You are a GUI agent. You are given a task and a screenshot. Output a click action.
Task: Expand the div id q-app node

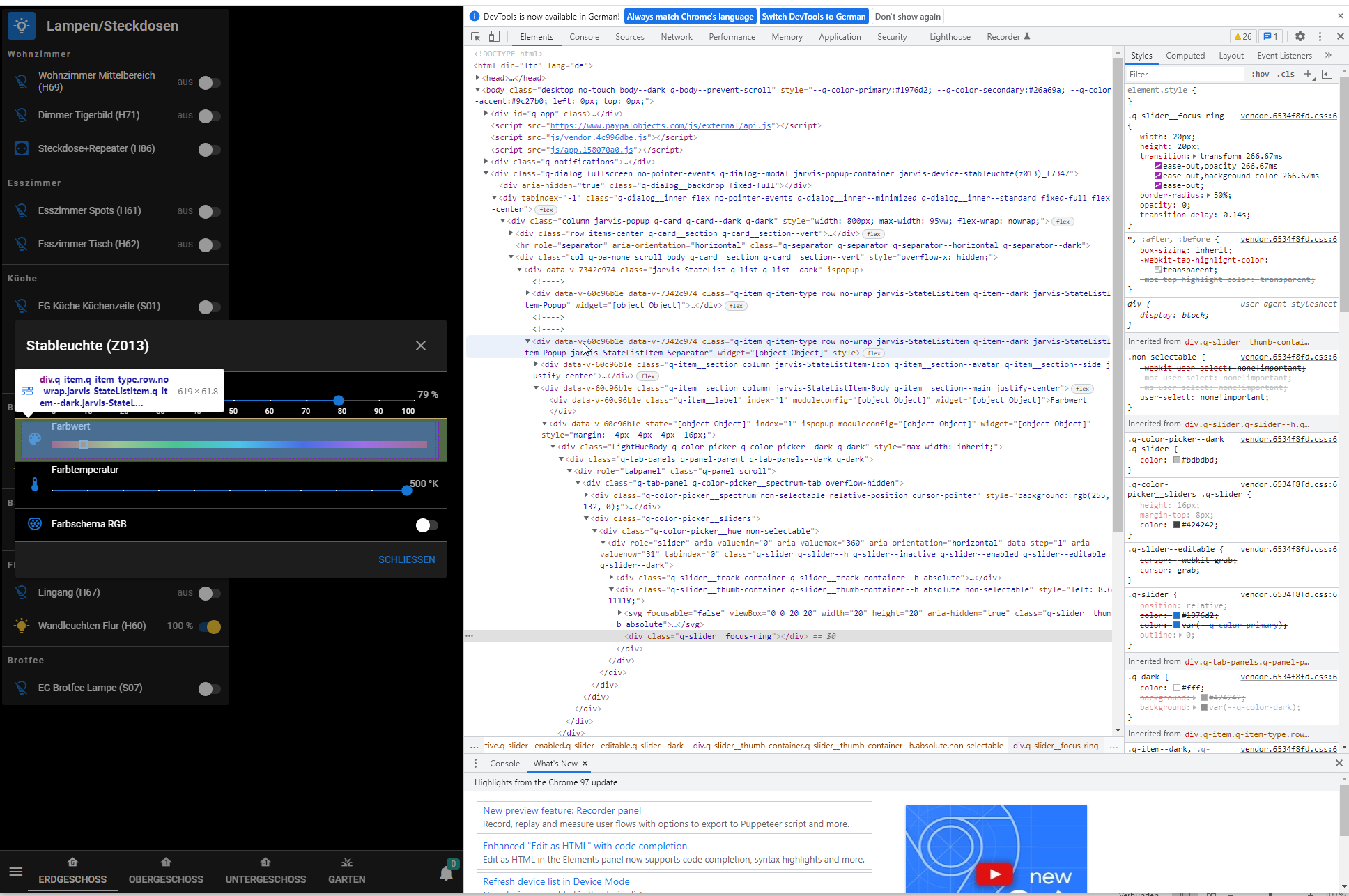486,114
